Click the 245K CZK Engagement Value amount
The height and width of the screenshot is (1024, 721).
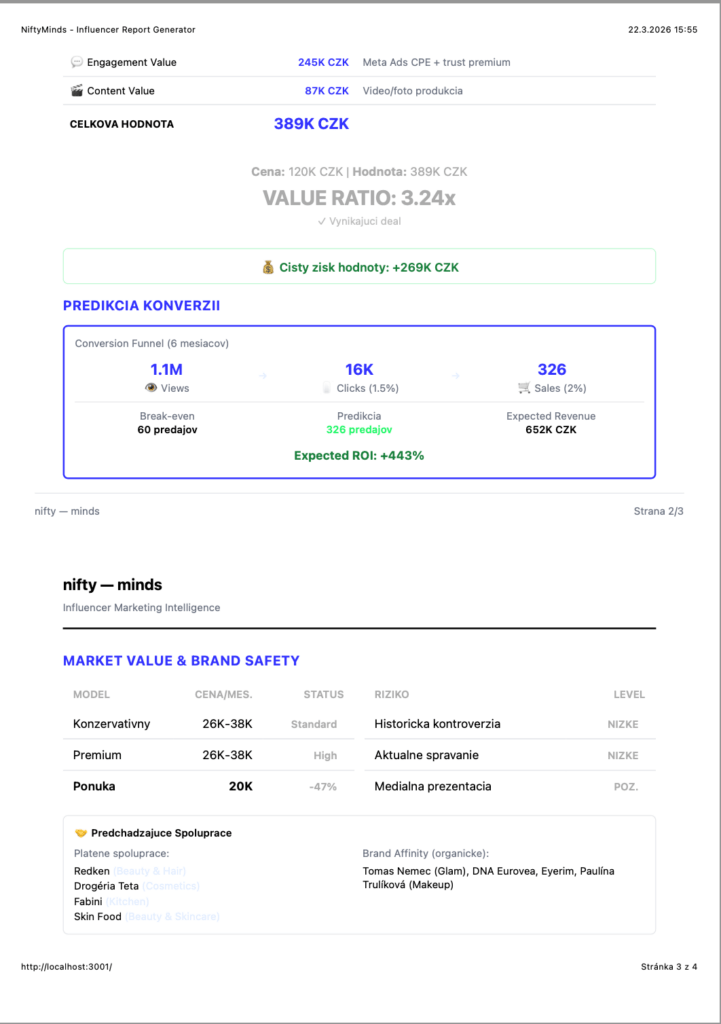click(x=323, y=62)
